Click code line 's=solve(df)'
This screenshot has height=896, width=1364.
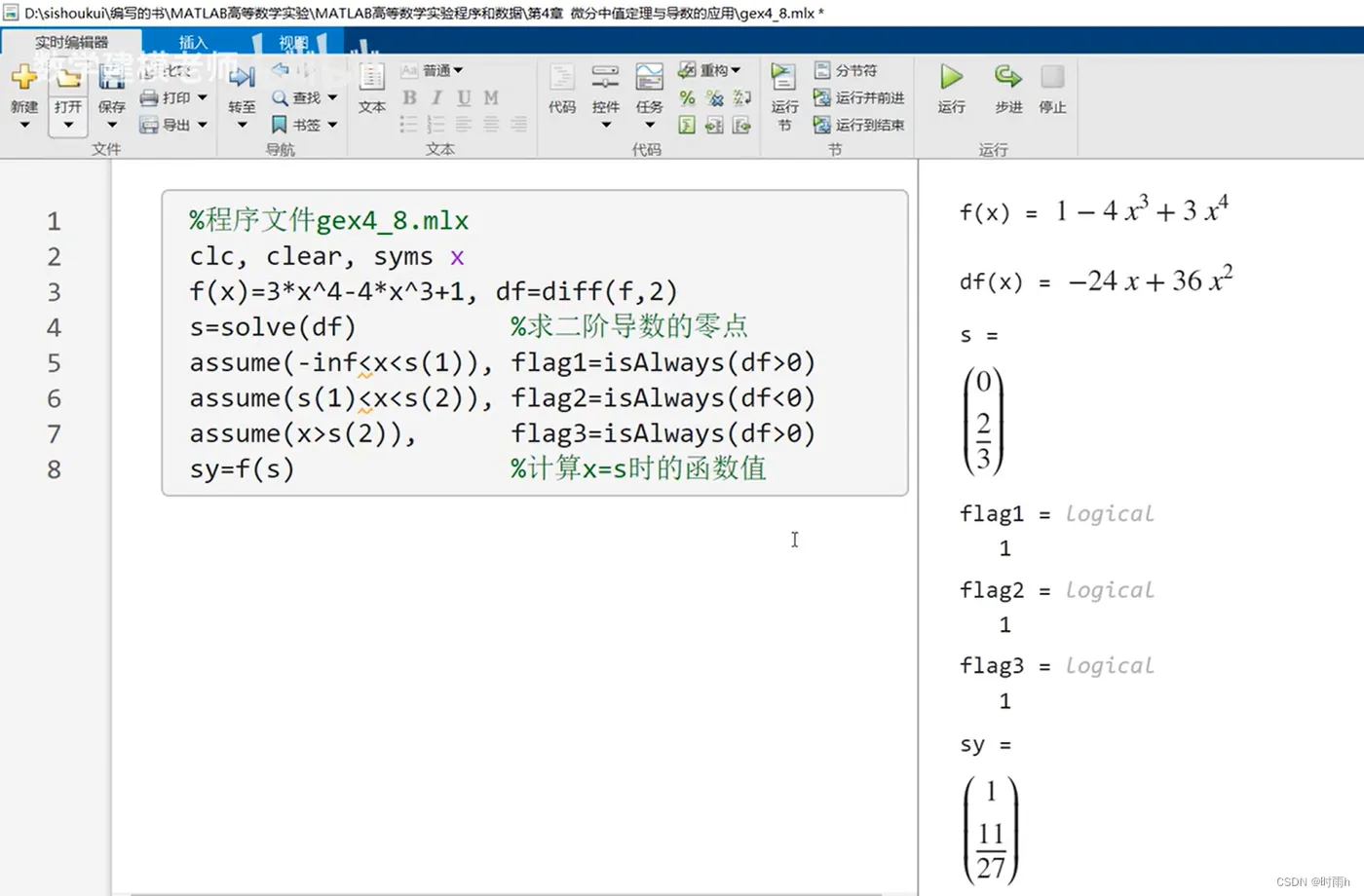pyautogui.click(x=273, y=327)
